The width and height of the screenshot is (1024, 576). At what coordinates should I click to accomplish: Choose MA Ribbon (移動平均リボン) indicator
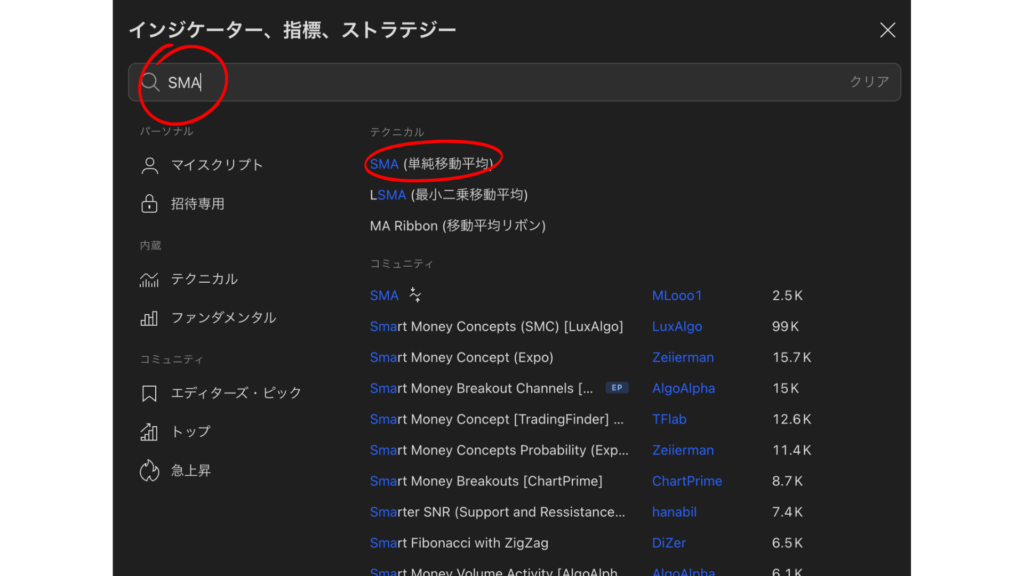click(x=457, y=226)
